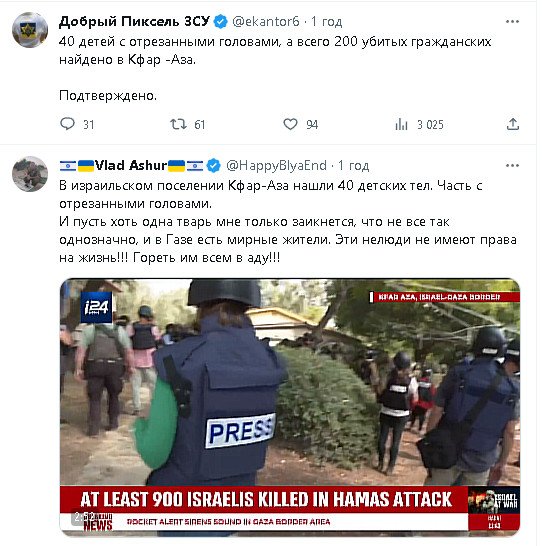Viewport: 542px width, 546px height.
Task: Click the '1 год' timestamp on second tweet
Action: pyautogui.click(x=354, y=165)
